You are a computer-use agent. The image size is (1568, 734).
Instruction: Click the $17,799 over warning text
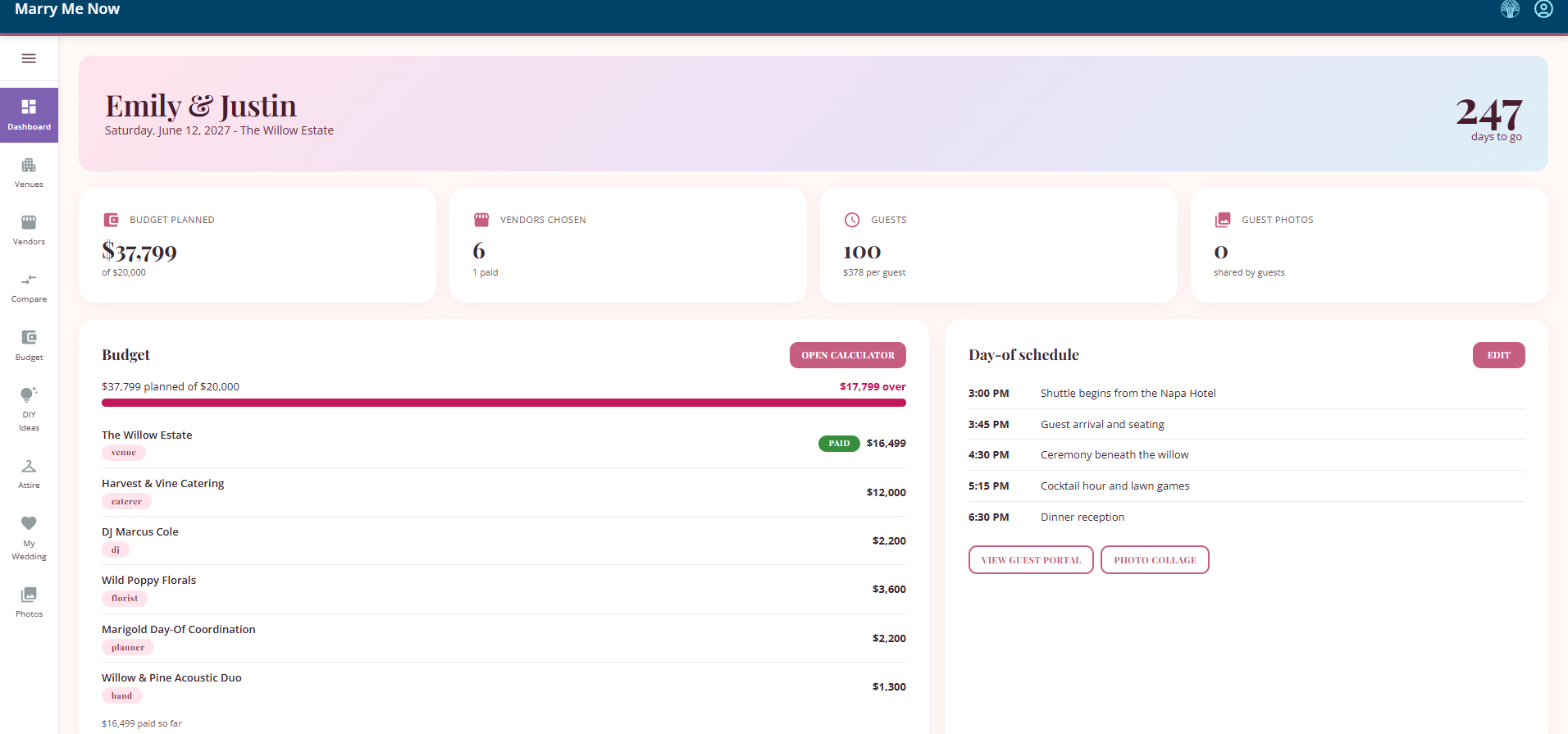pos(873,387)
